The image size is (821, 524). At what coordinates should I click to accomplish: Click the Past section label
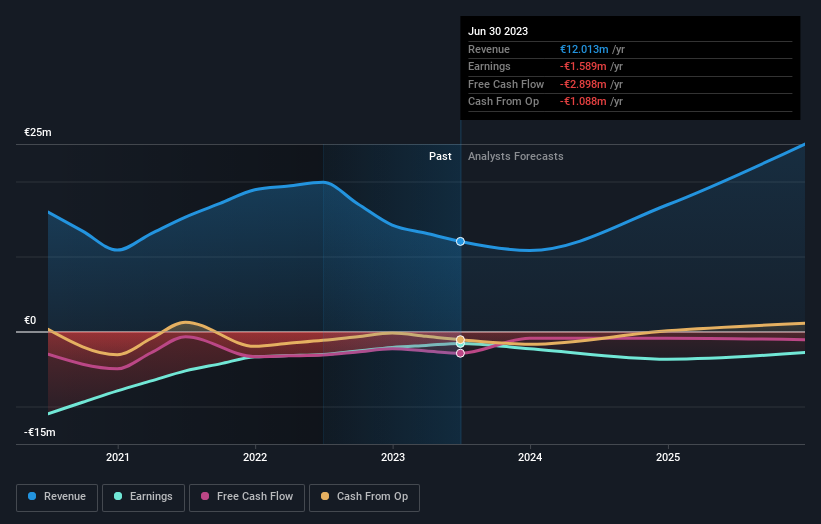[440, 157]
